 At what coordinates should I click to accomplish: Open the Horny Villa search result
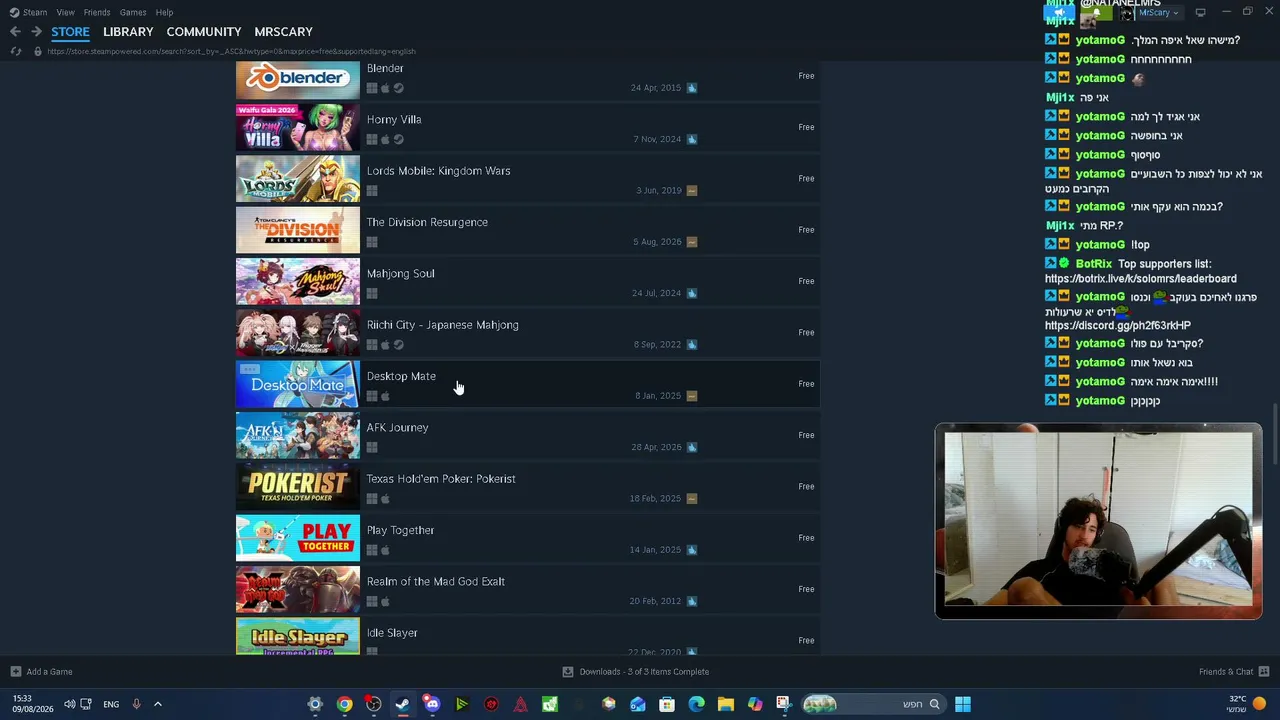[x=528, y=128]
